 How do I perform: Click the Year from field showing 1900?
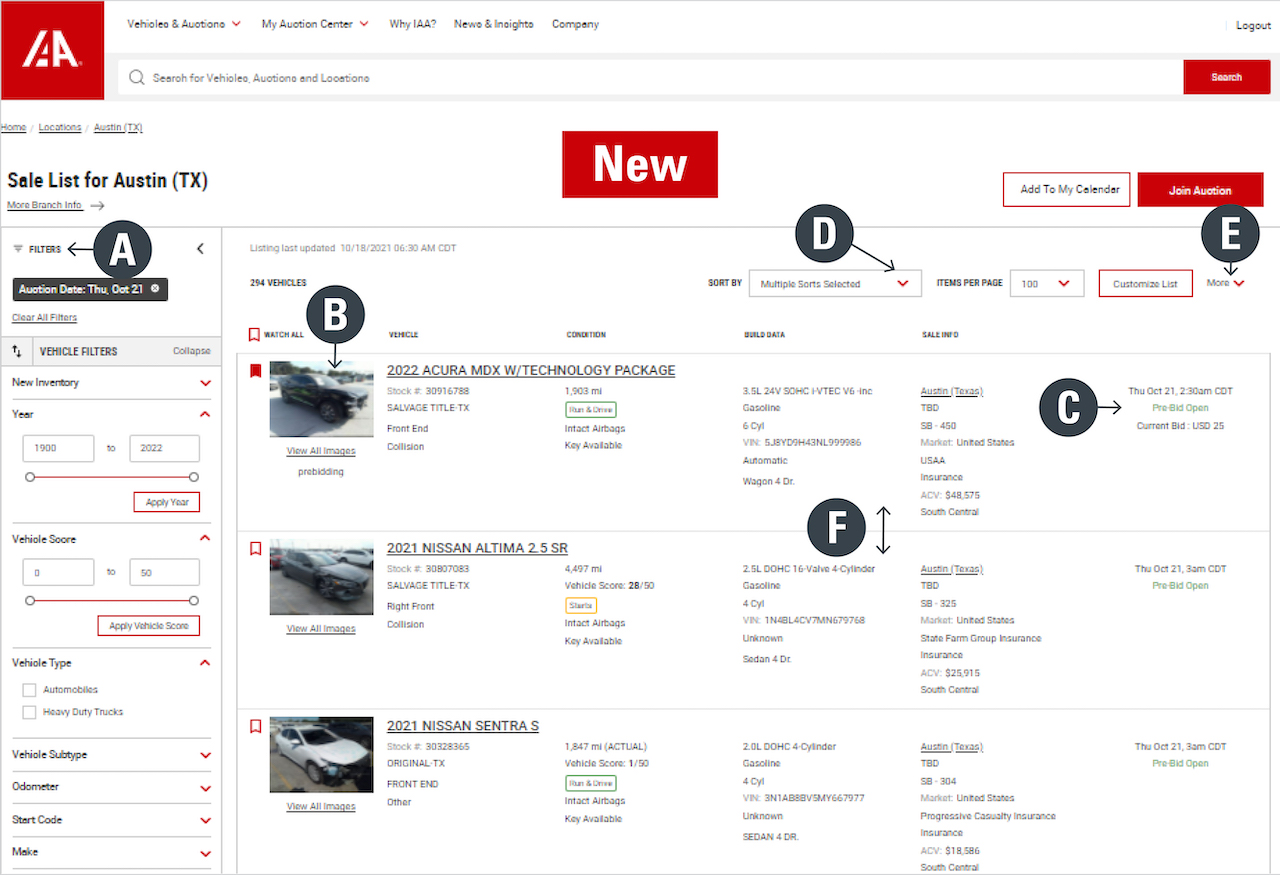point(58,448)
